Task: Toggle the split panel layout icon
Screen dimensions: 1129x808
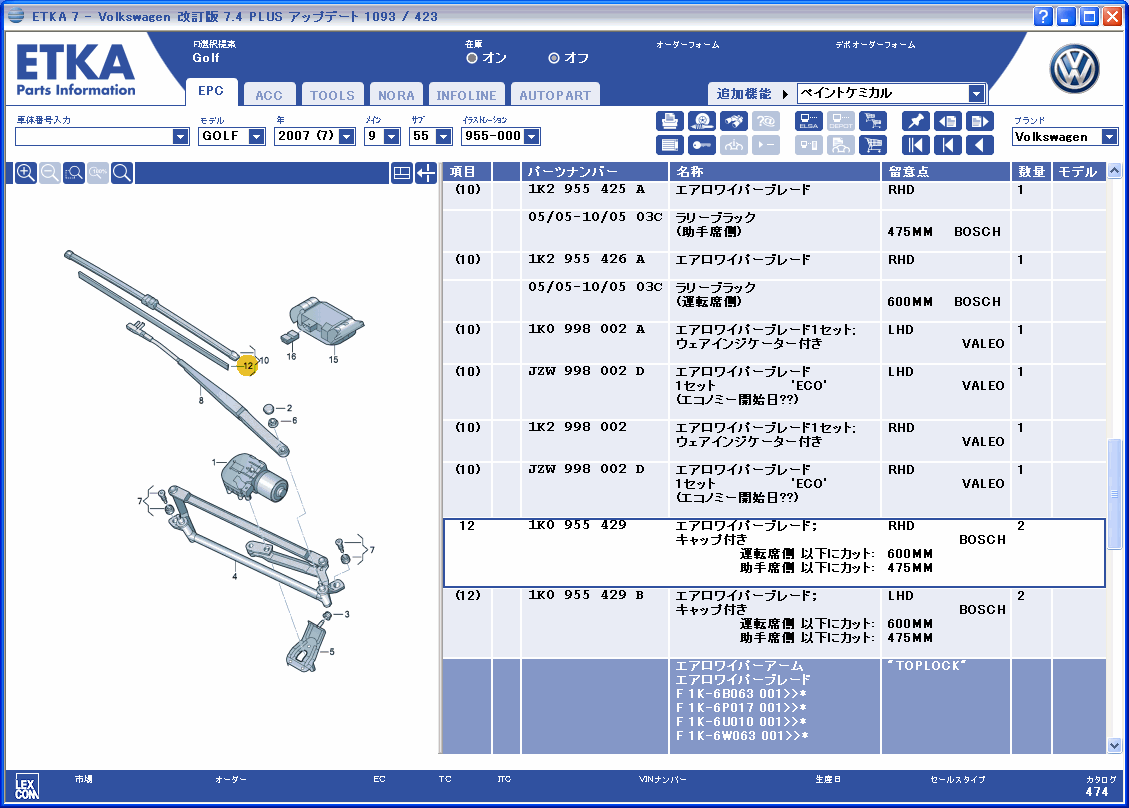Action: 402,173
